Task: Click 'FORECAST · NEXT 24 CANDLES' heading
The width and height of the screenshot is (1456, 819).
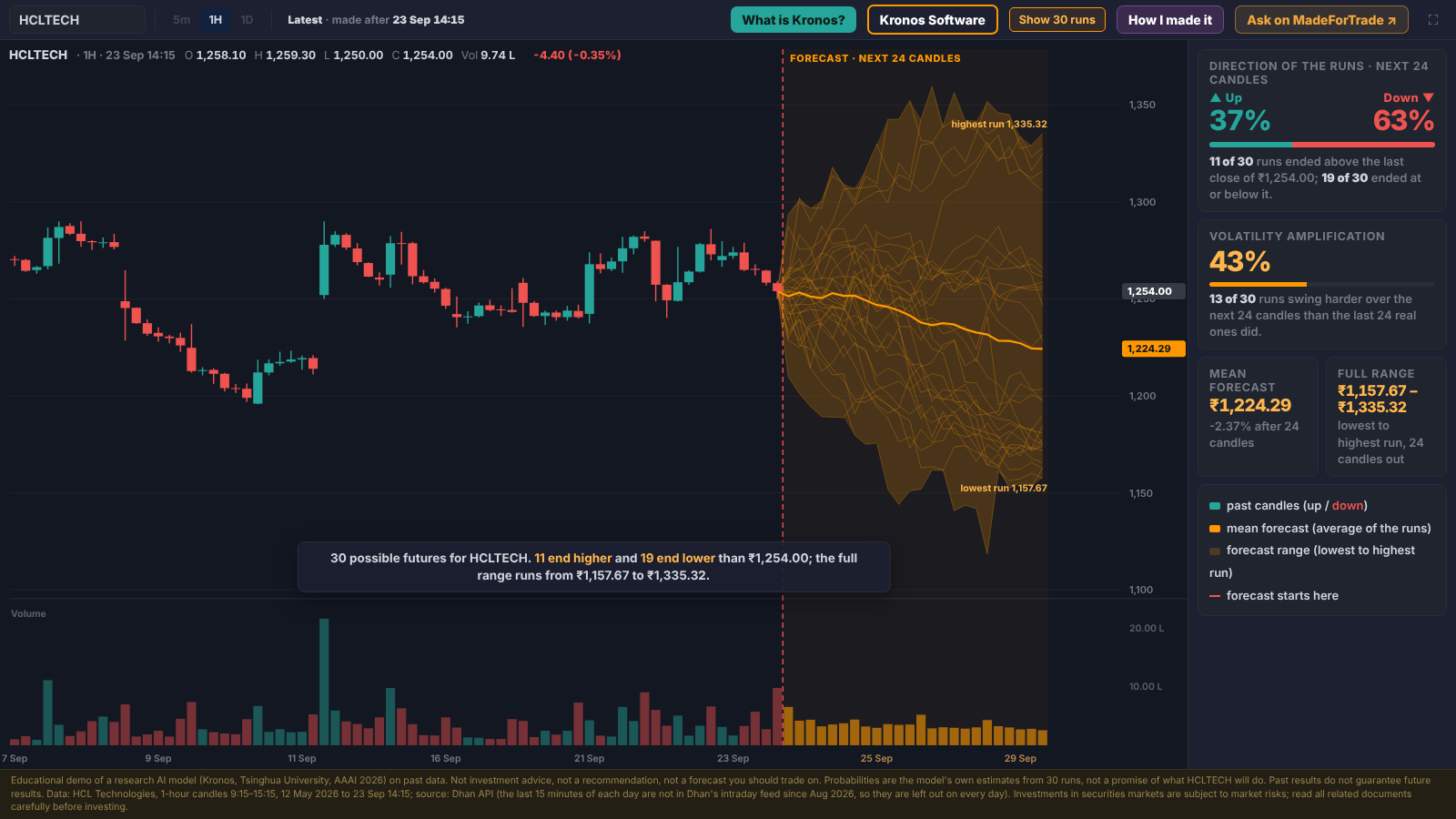Action: point(875,58)
